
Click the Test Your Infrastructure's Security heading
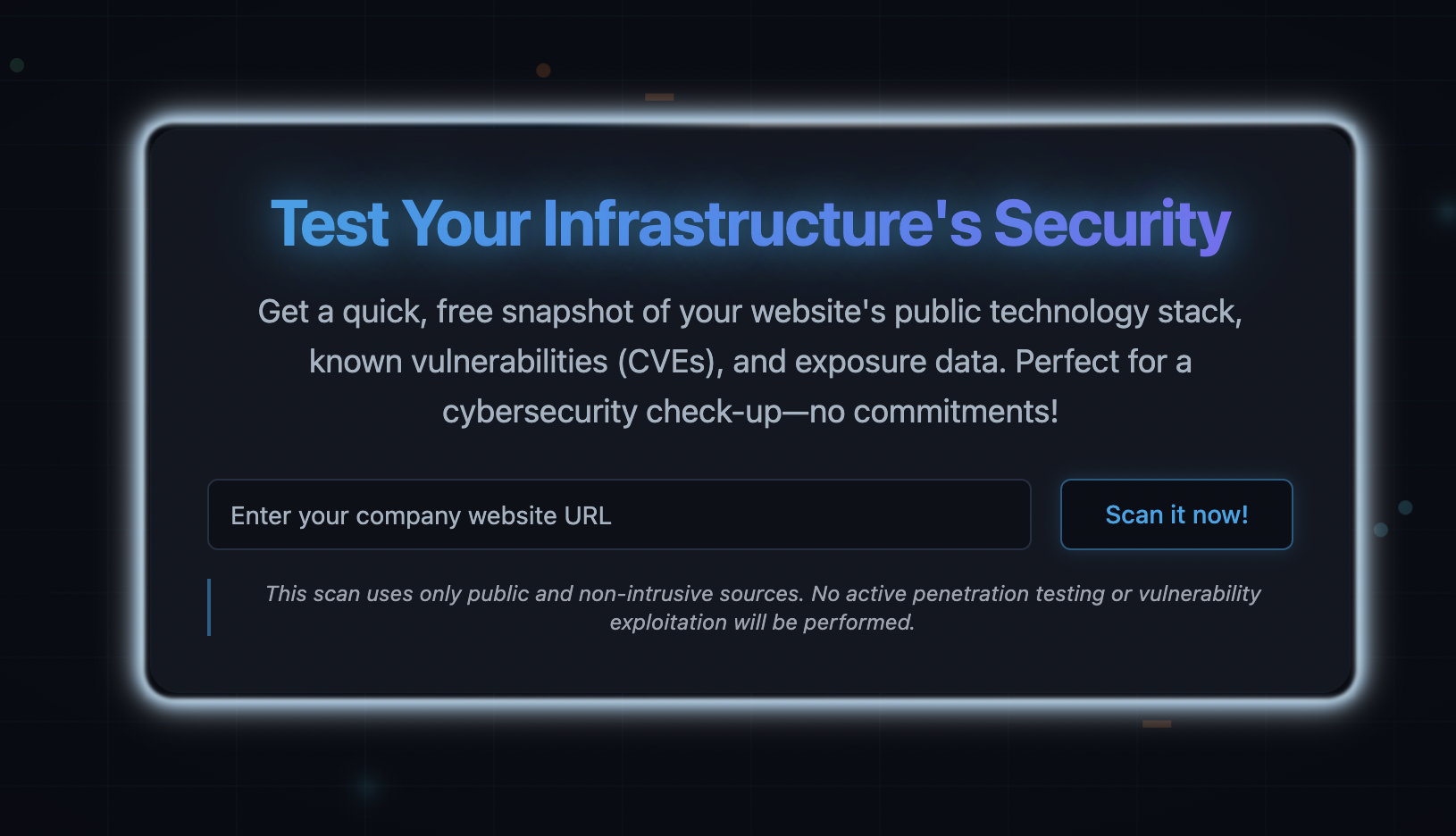click(750, 223)
